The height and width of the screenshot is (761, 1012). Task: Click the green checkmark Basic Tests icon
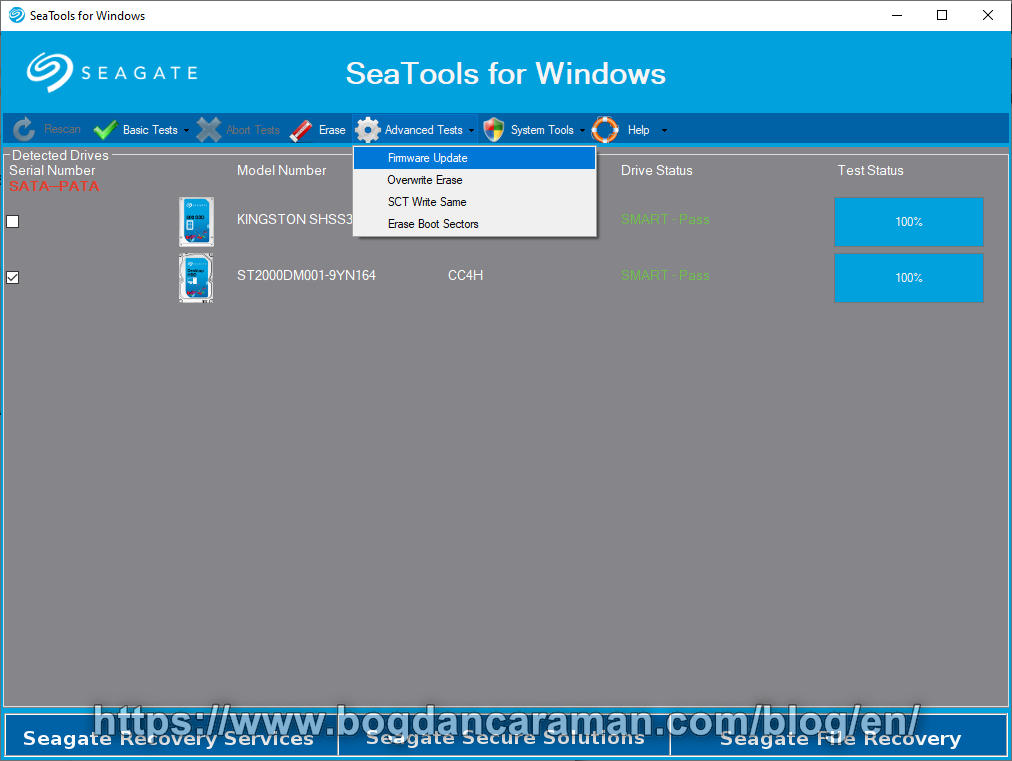[105, 130]
